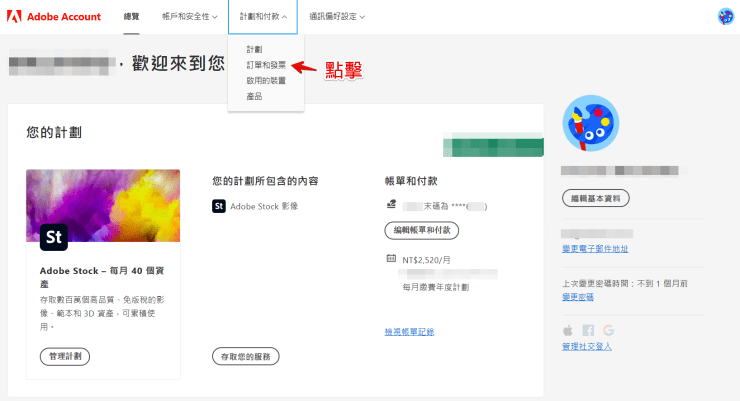Click the 您的計劃 heading
Screen dimensions: 740x401
(x=54, y=132)
